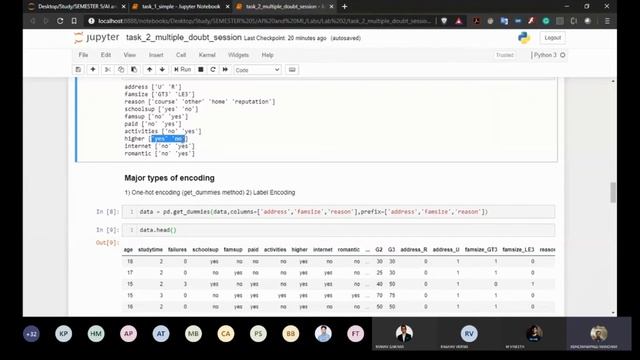Viewport: 640px width, 360px height.
Task: Select participant tile RV
Action: point(469,334)
